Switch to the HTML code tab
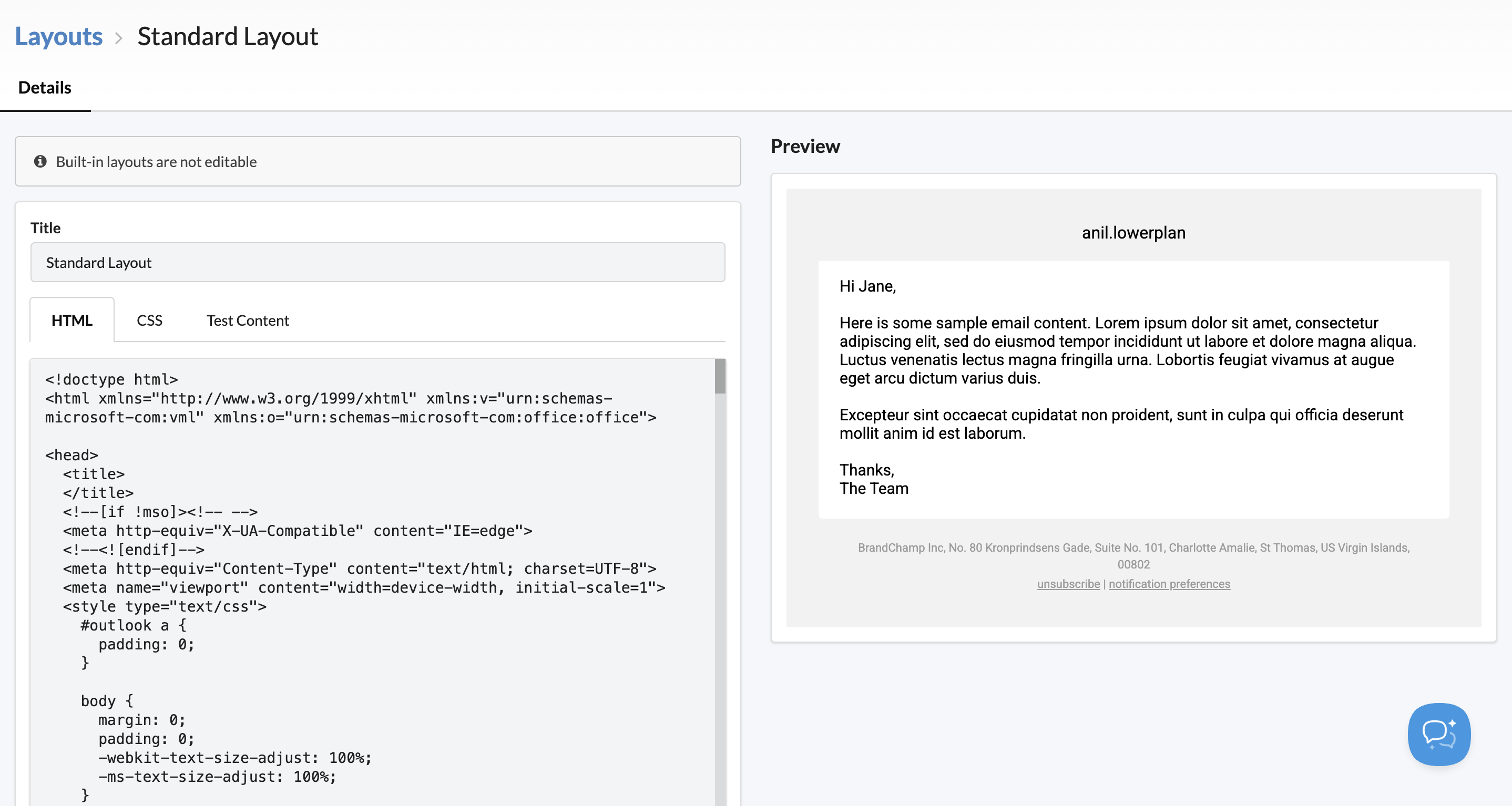 (x=71, y=321)
